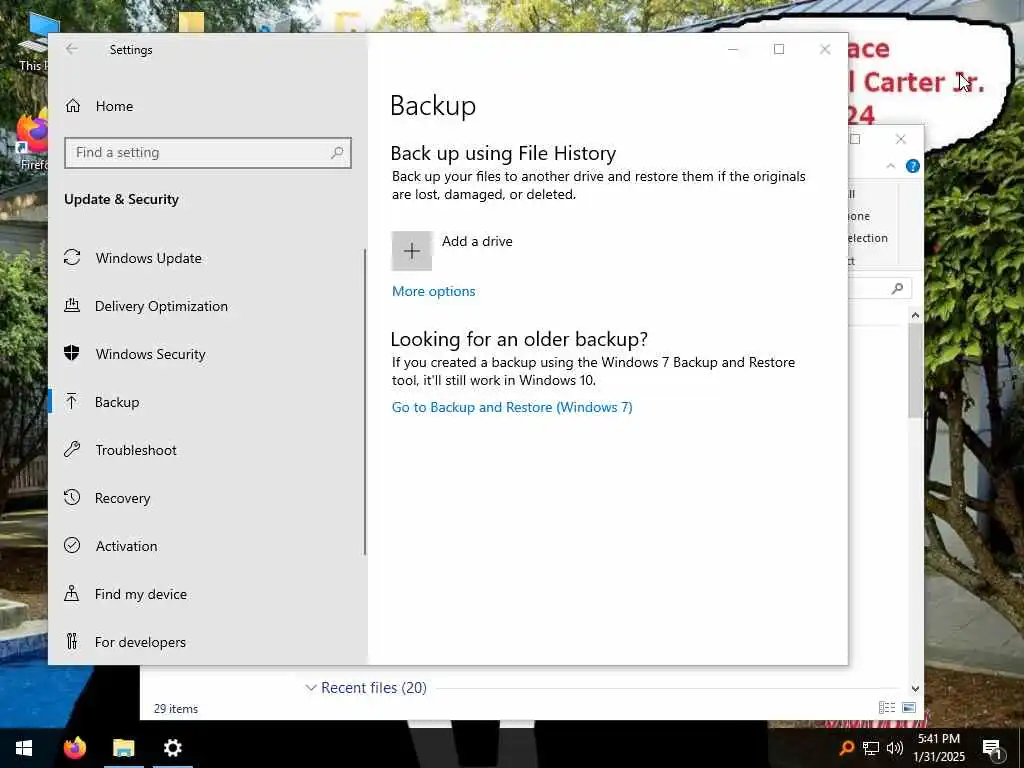Select the This PC desktop icon
1024x768 pixels.
coord(33,44)
